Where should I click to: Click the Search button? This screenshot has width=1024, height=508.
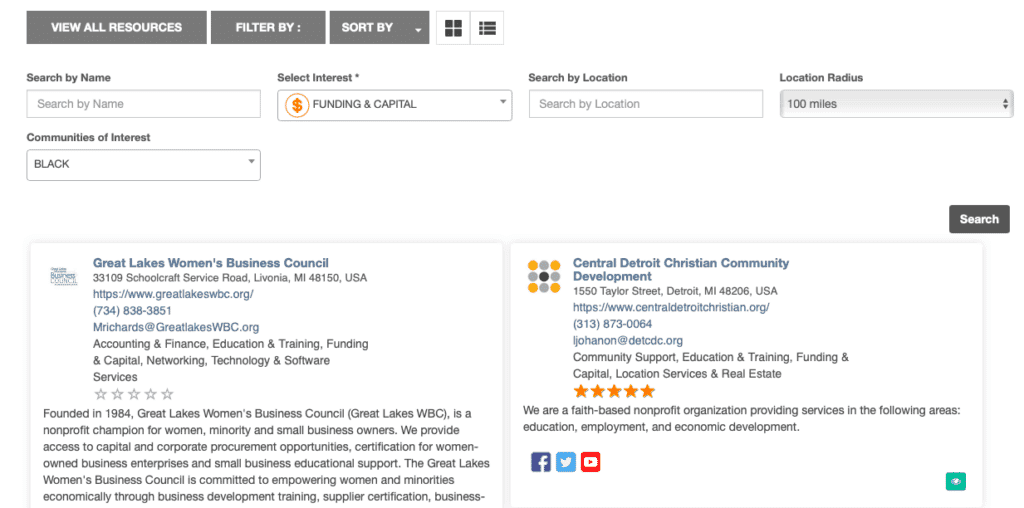click(979, 219)
